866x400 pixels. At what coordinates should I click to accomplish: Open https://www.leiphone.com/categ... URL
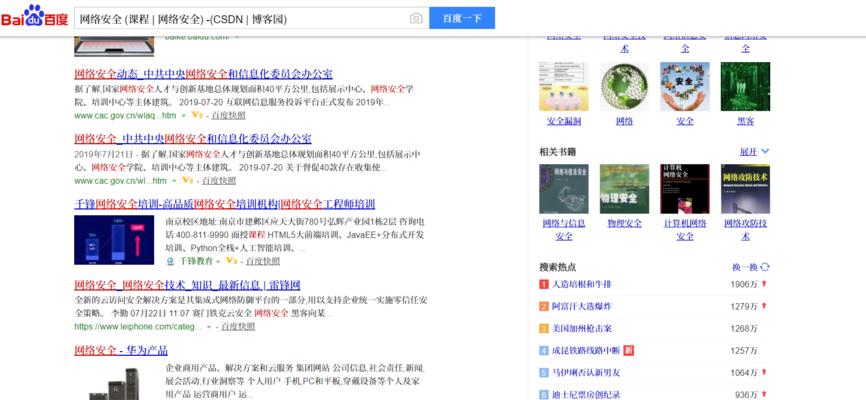[138, 327]
